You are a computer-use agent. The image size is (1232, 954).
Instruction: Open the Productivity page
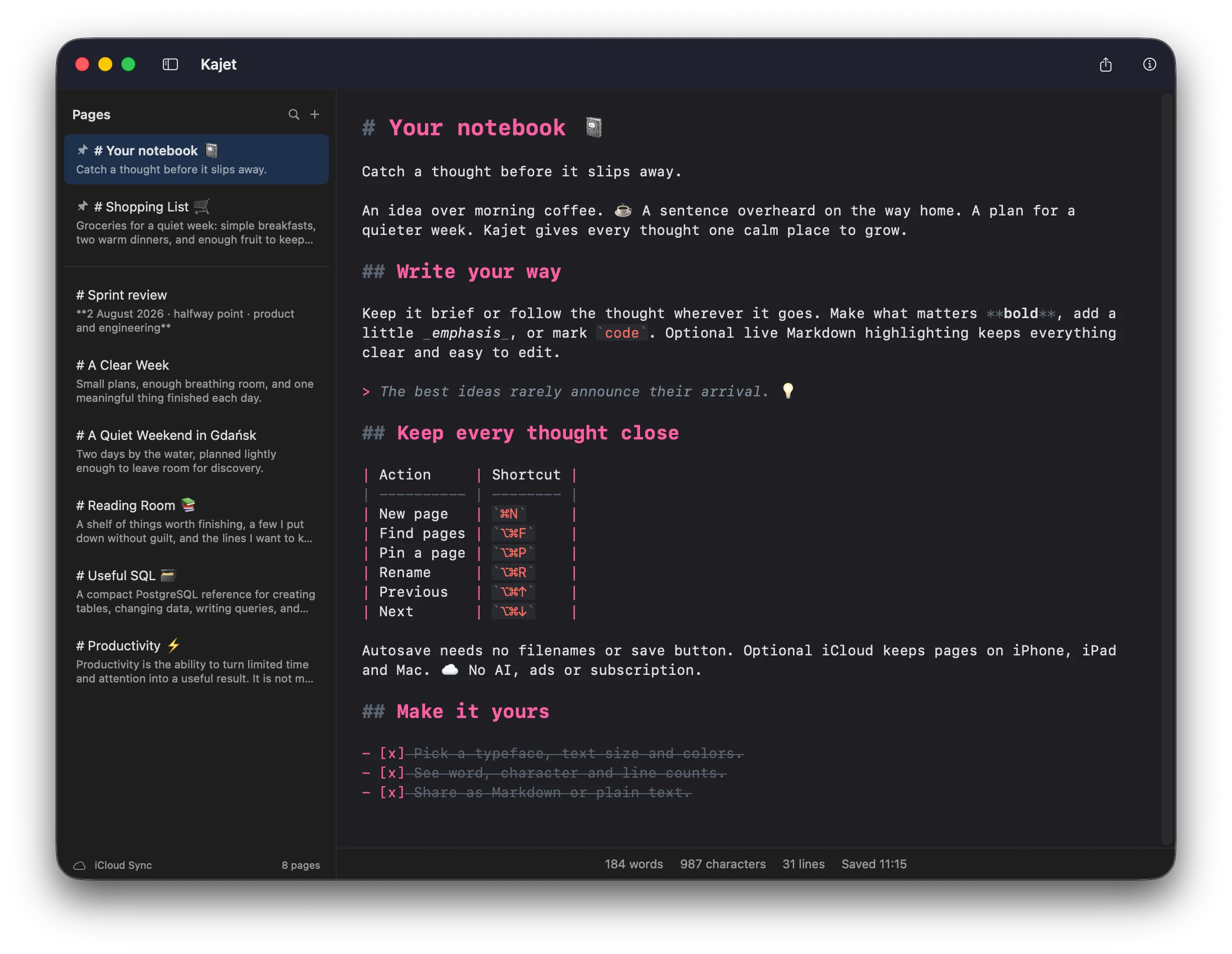[196, 661]
